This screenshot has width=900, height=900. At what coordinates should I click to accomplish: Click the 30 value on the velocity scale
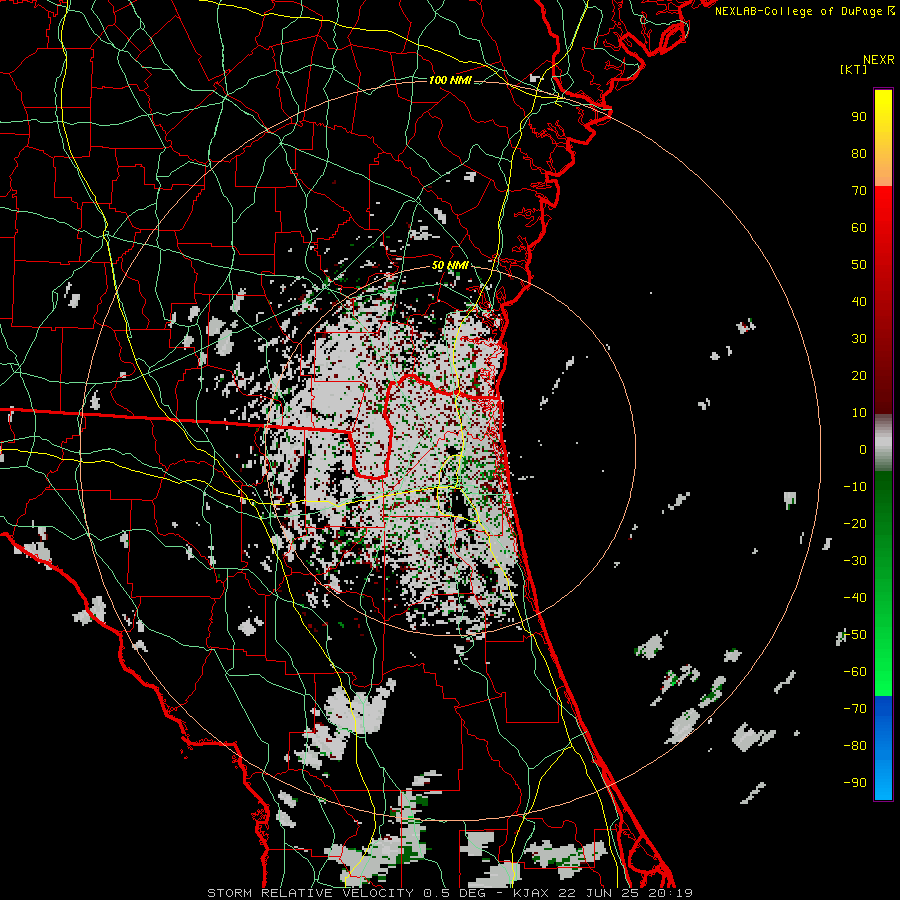[x=859, y=339]
